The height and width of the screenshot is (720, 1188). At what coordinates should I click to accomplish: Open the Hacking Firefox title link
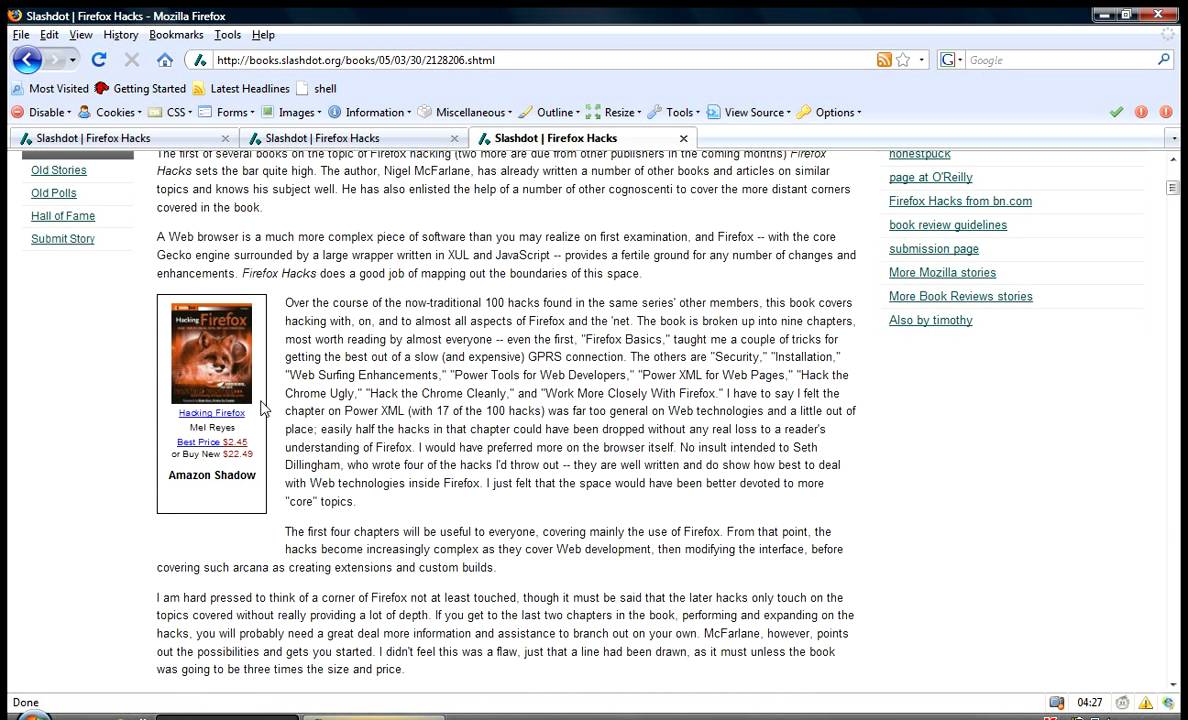coord(211,413)
